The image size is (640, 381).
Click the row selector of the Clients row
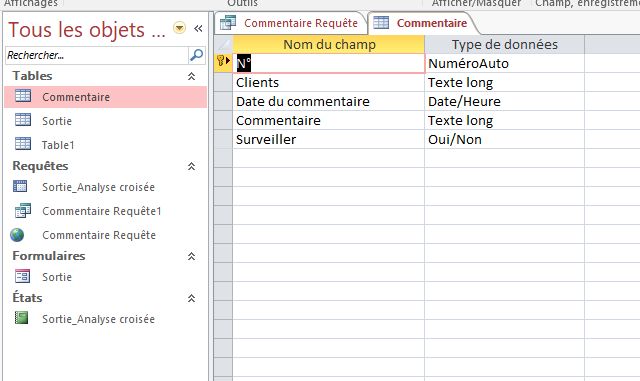tap(223, 82)
